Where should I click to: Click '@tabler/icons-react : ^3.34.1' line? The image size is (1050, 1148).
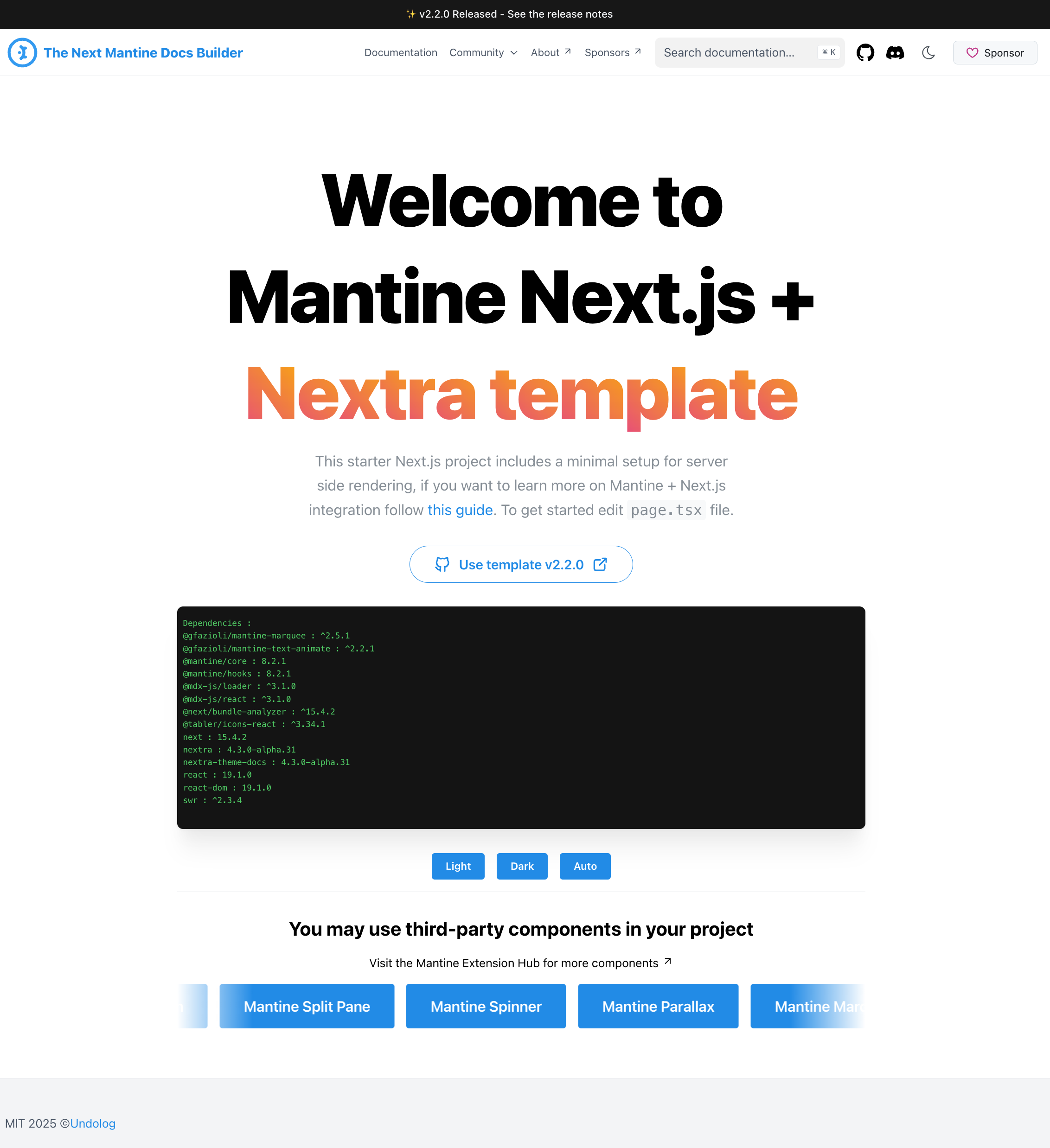254,724
